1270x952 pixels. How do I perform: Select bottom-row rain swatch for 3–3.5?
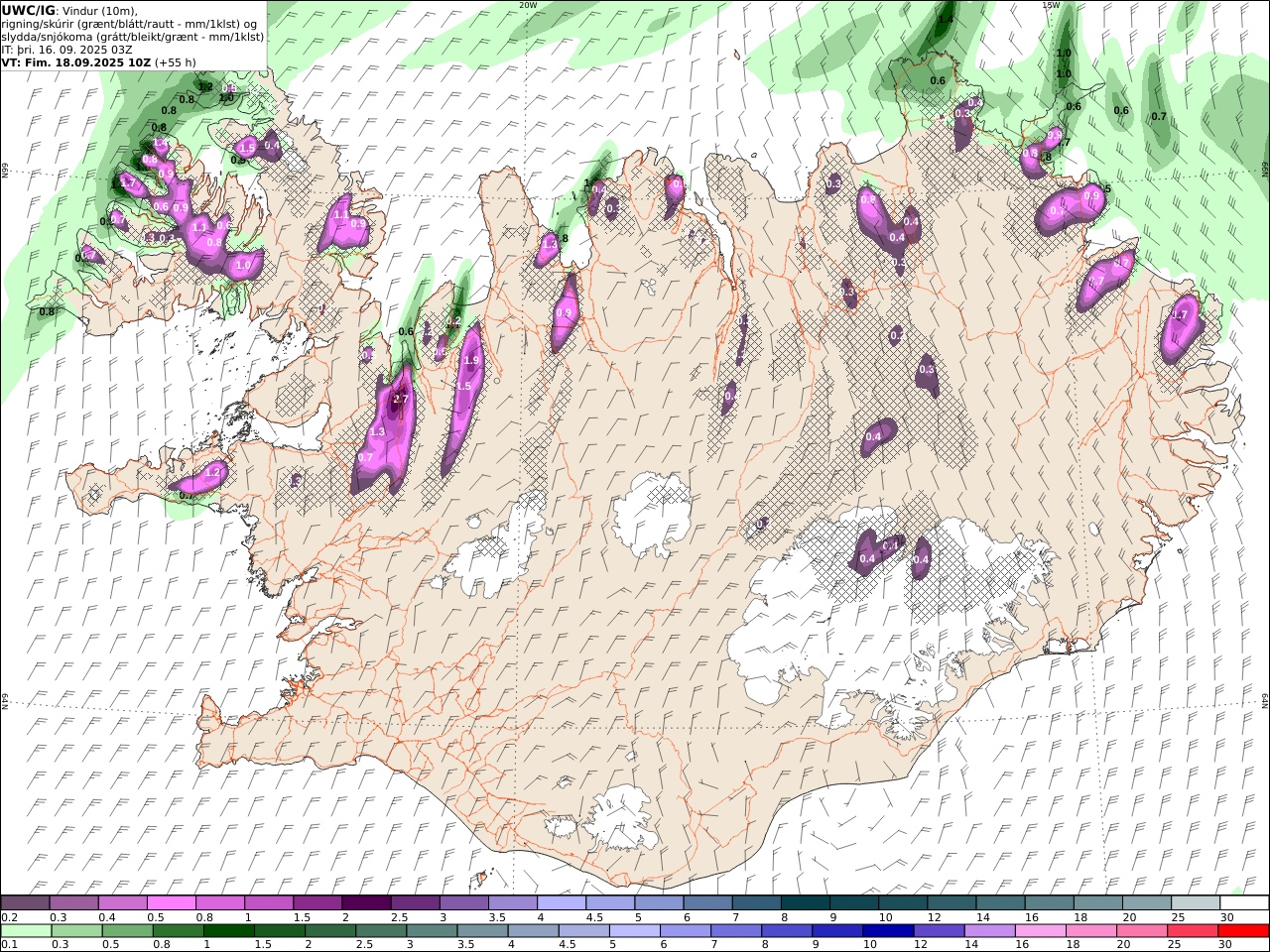[431, 931]
